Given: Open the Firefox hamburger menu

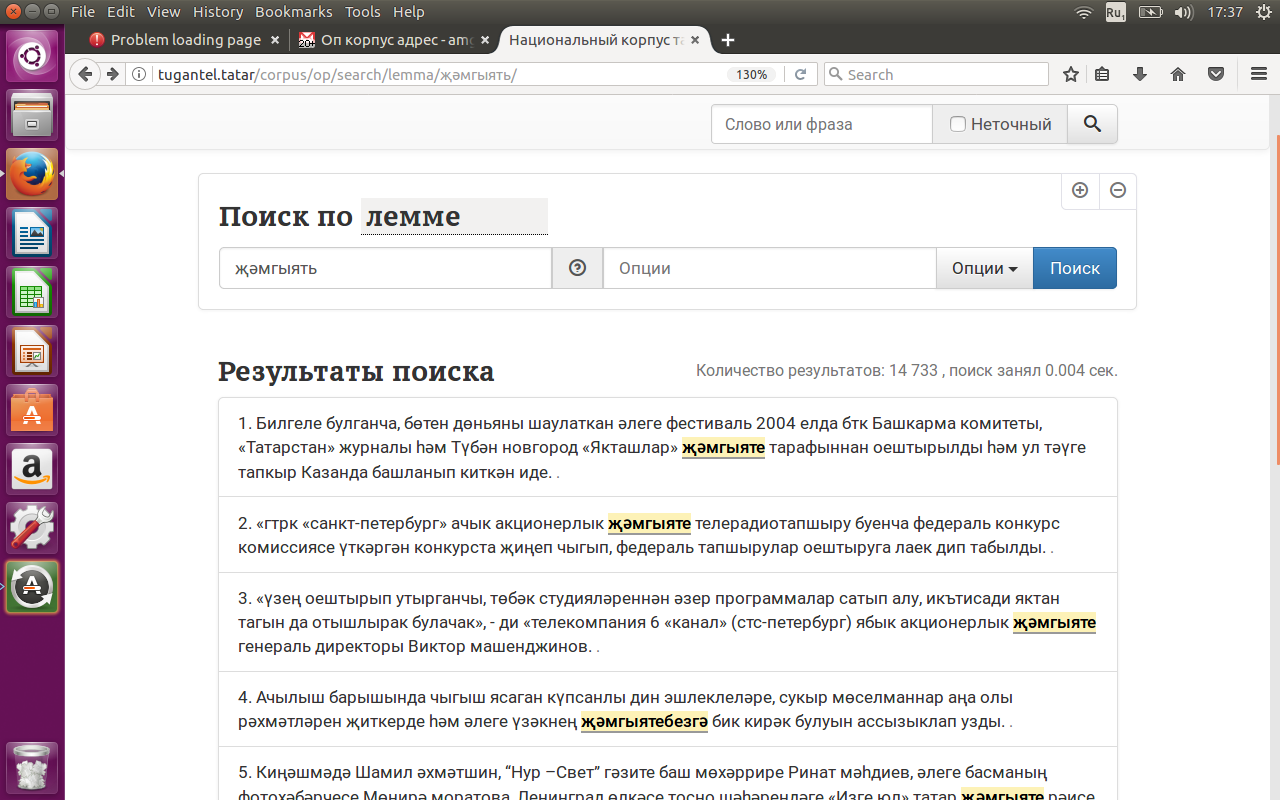Looking at the screenshot, I should [1258, 73].
